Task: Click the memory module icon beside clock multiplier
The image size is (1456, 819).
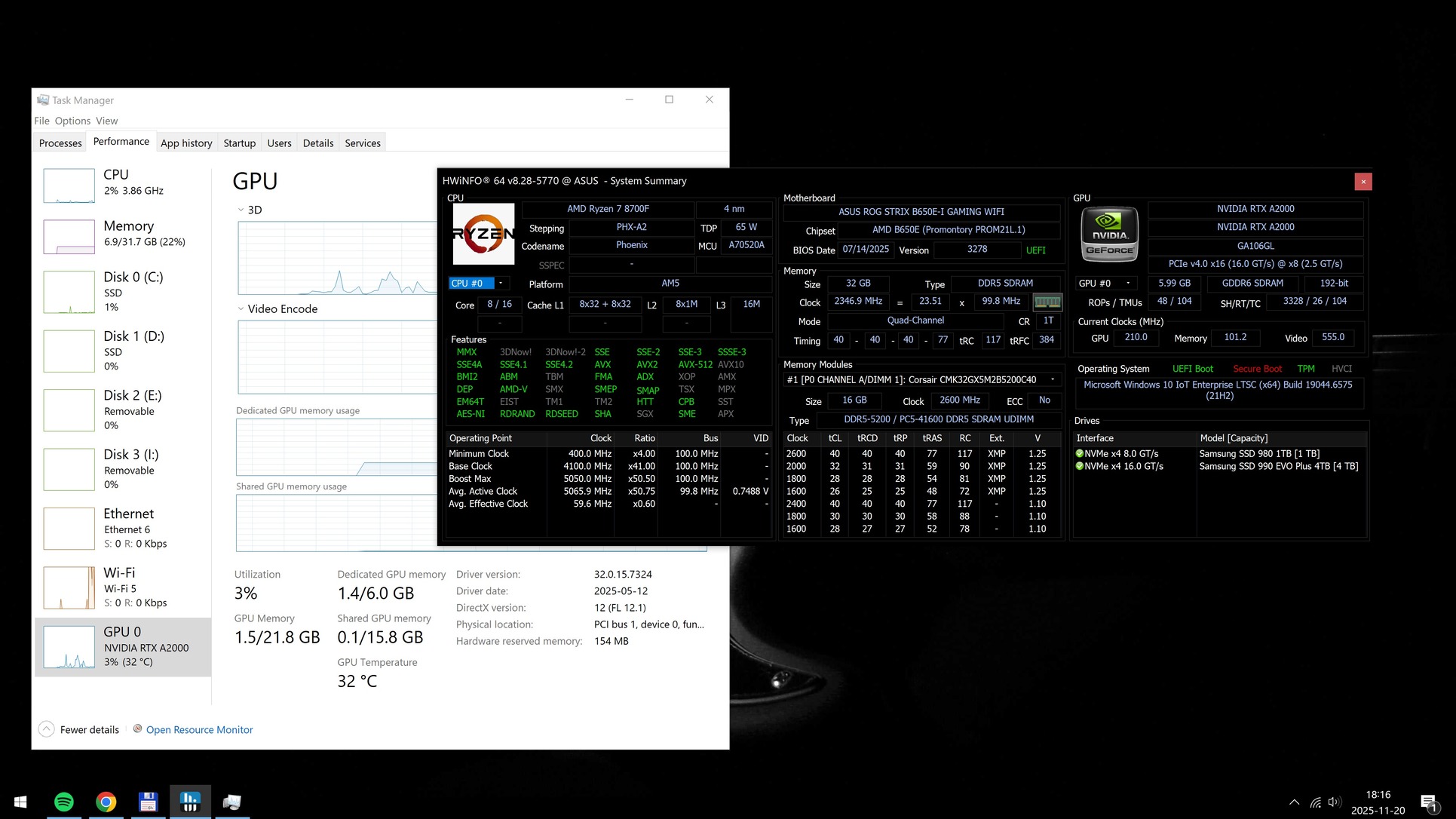Action: [x=1047, y=302]
